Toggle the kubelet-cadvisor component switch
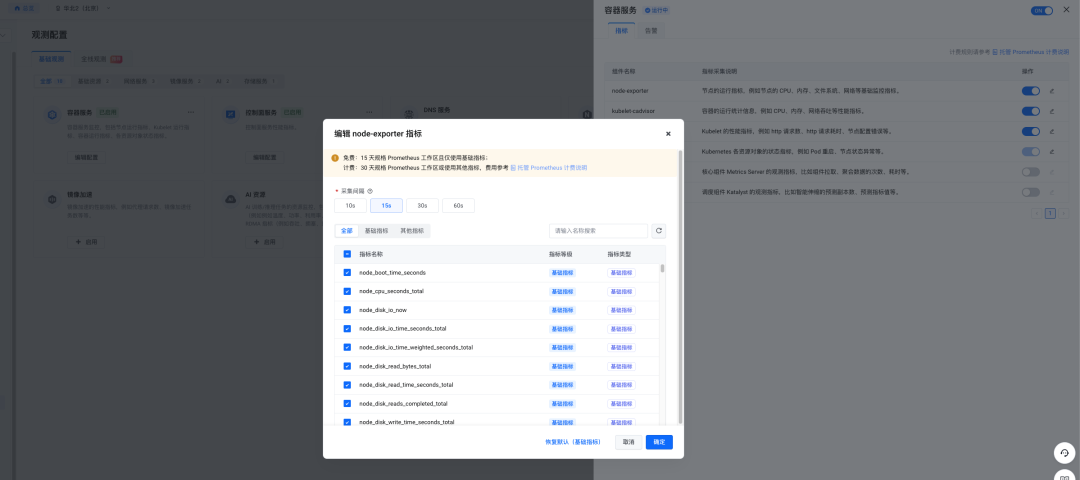 (1030, 111)
